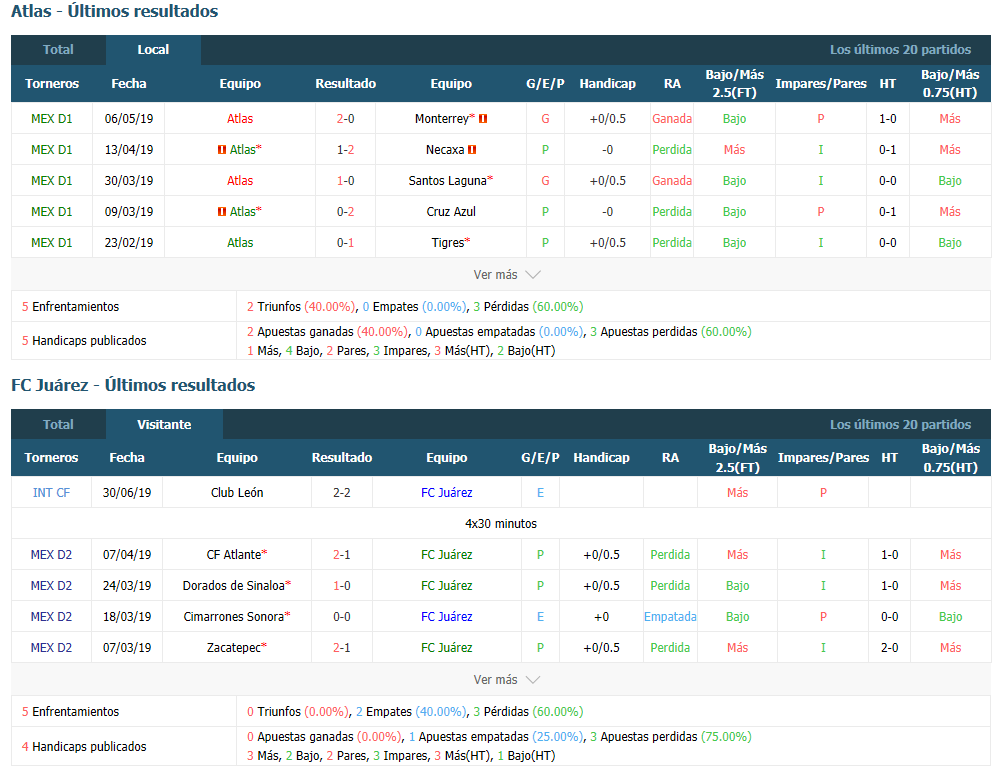Open Los últimos 20 partidos selector for Atlas
The width and height of the screenshot is (1000, 770).
pyautogui.click(x=900, y=50)
